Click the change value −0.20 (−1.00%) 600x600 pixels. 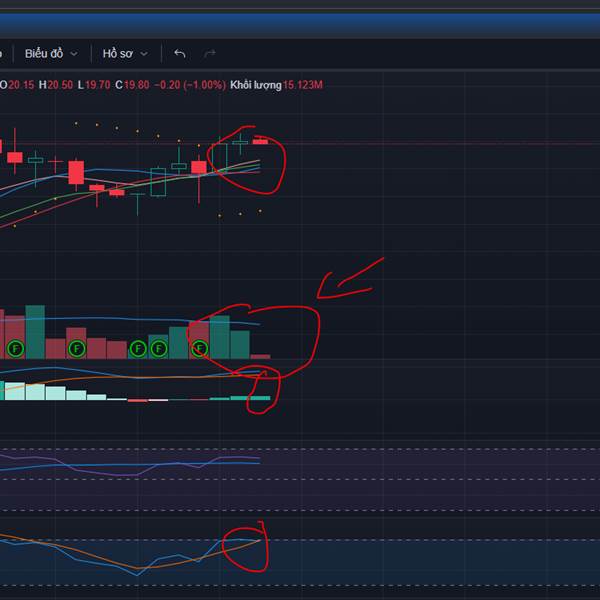point(190,85)
